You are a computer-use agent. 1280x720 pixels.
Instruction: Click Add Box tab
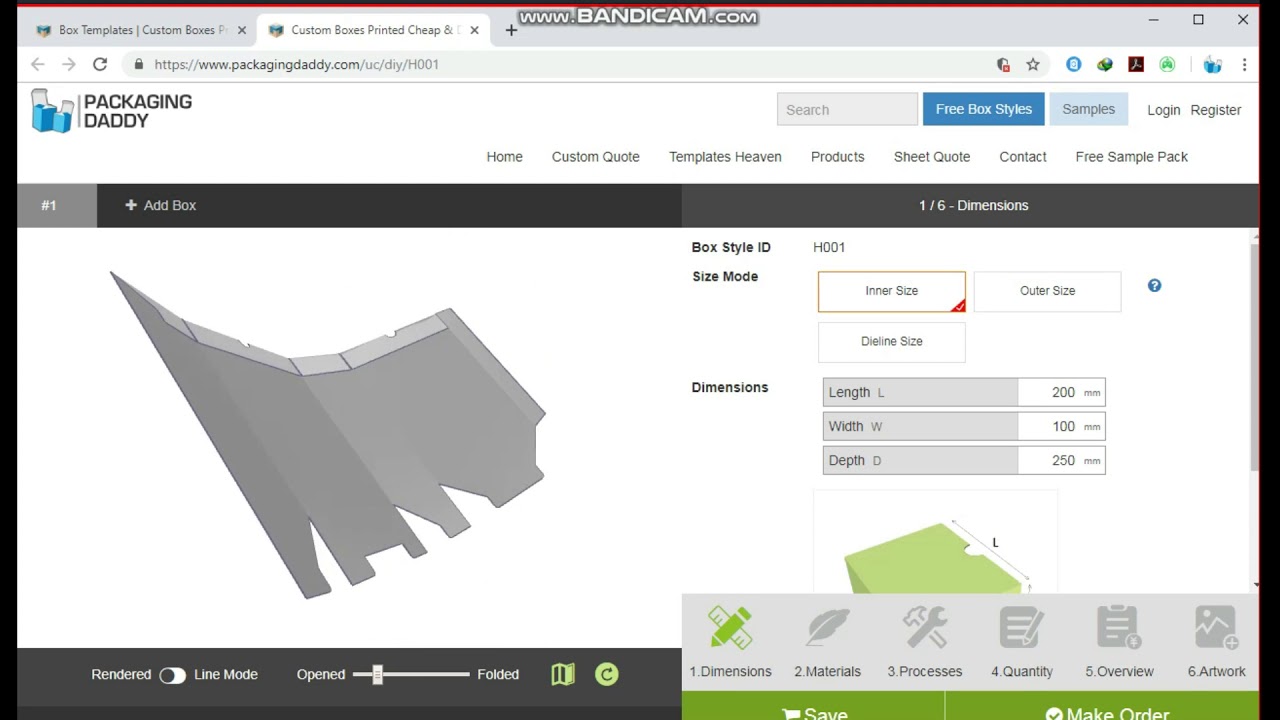(160, 205)
